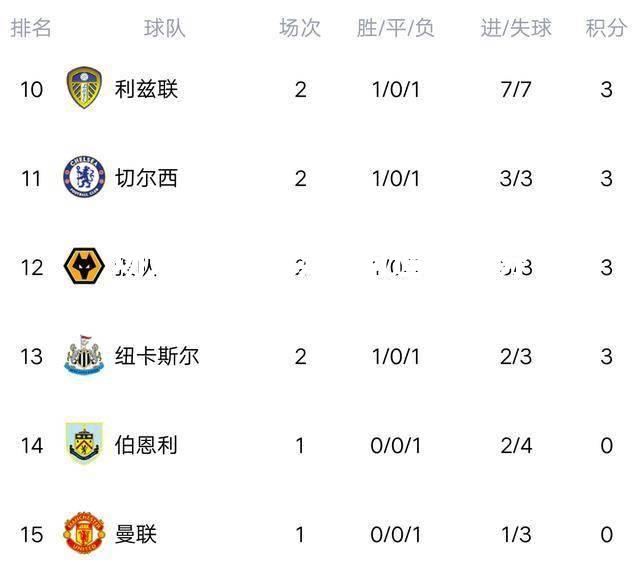Image resolution: width=640 pixels, height=584 pixels.
Task: Open the Chelsea club badge
Action: click(x=84, y=177)
